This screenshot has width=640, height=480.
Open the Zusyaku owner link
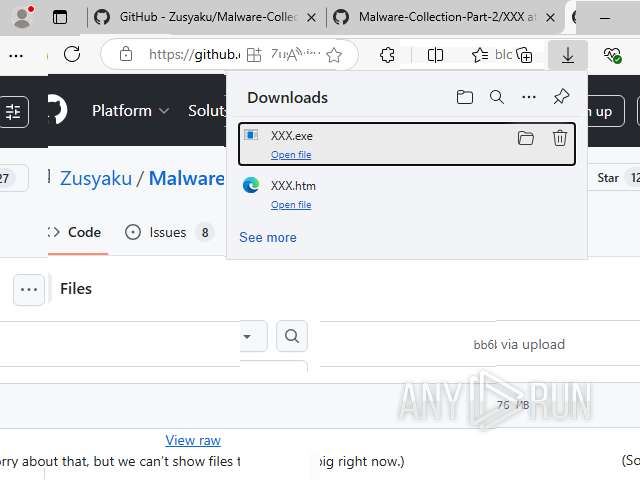pos(96,178)
